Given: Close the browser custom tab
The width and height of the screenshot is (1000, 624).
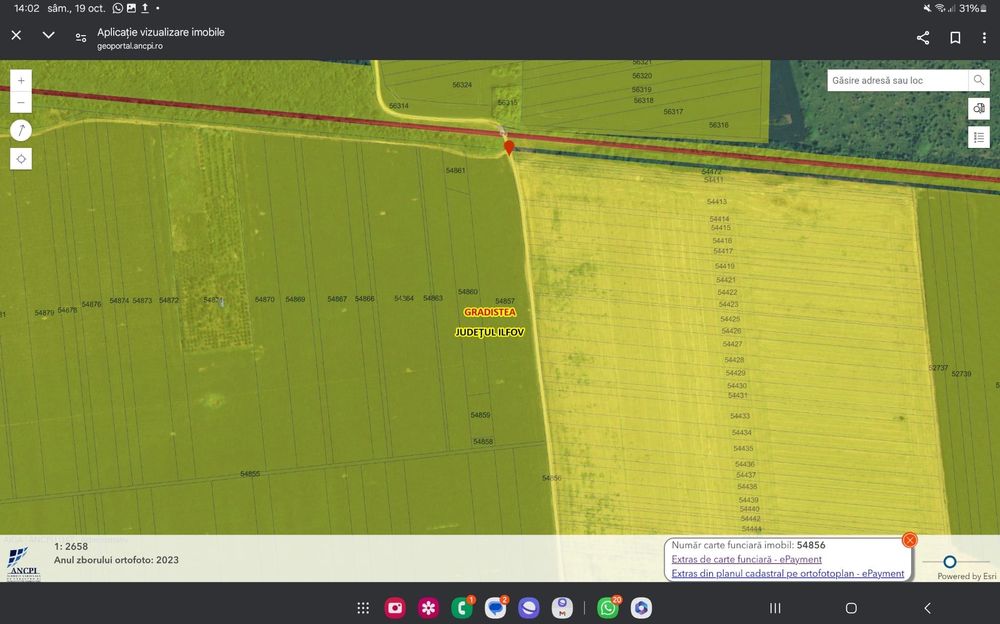Looking at the screenshot, I should (x=16, y=35).
